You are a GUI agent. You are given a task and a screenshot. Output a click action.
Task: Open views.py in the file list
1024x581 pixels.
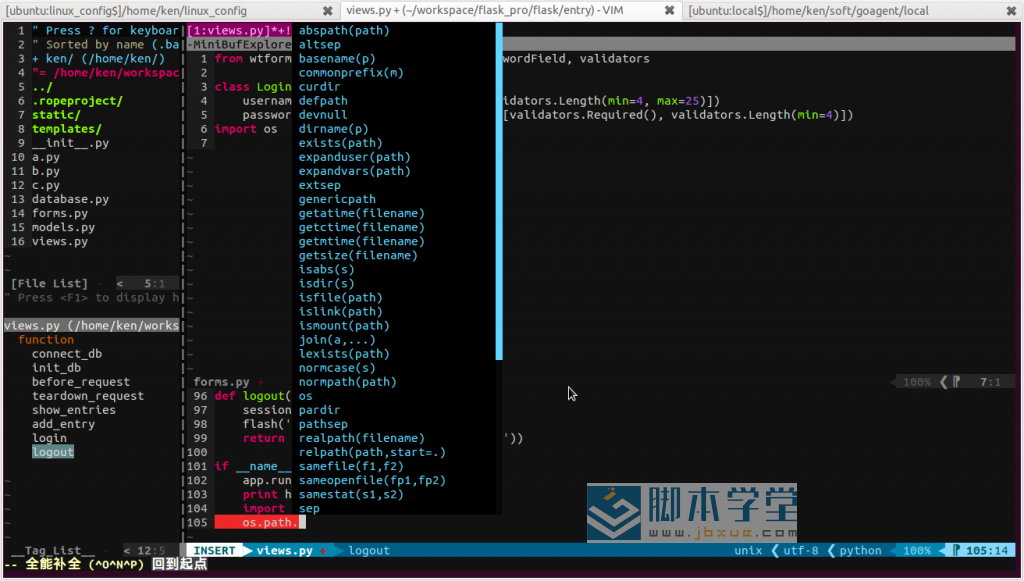pos(59,241)
